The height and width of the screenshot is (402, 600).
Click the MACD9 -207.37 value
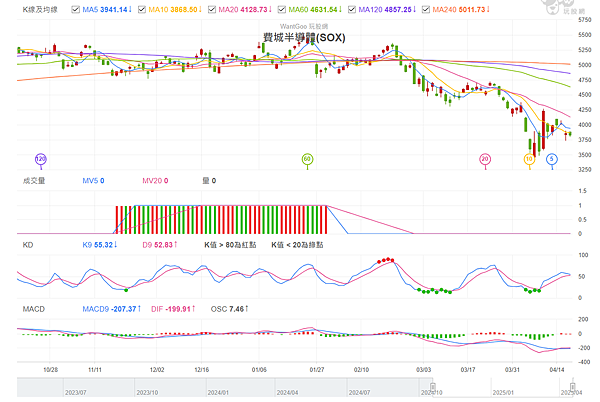(x=112, y=309)
